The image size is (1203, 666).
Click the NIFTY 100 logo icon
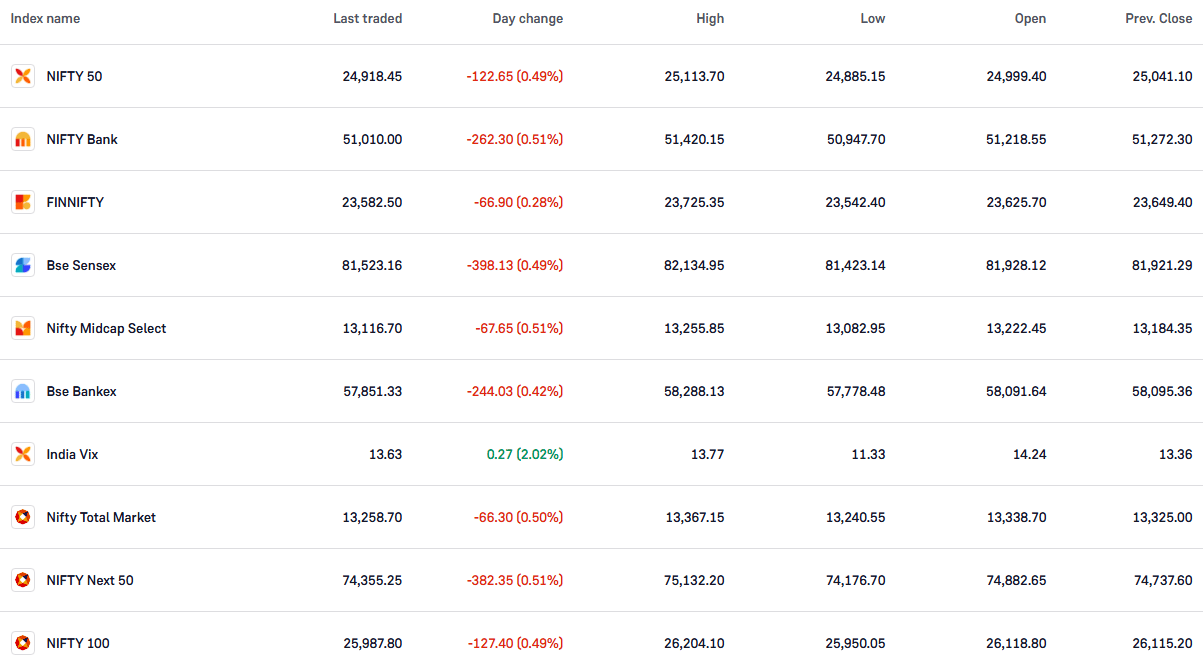coord(23,643)
